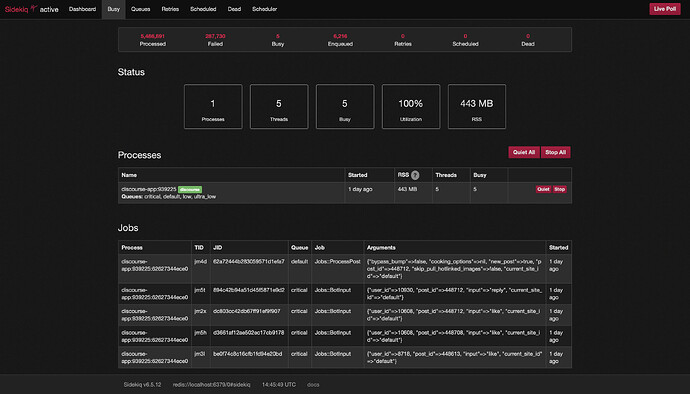The image size is (690, 394).
Task: Click the Sidekiq logo in the navbar
Action: tap(22, 9)
